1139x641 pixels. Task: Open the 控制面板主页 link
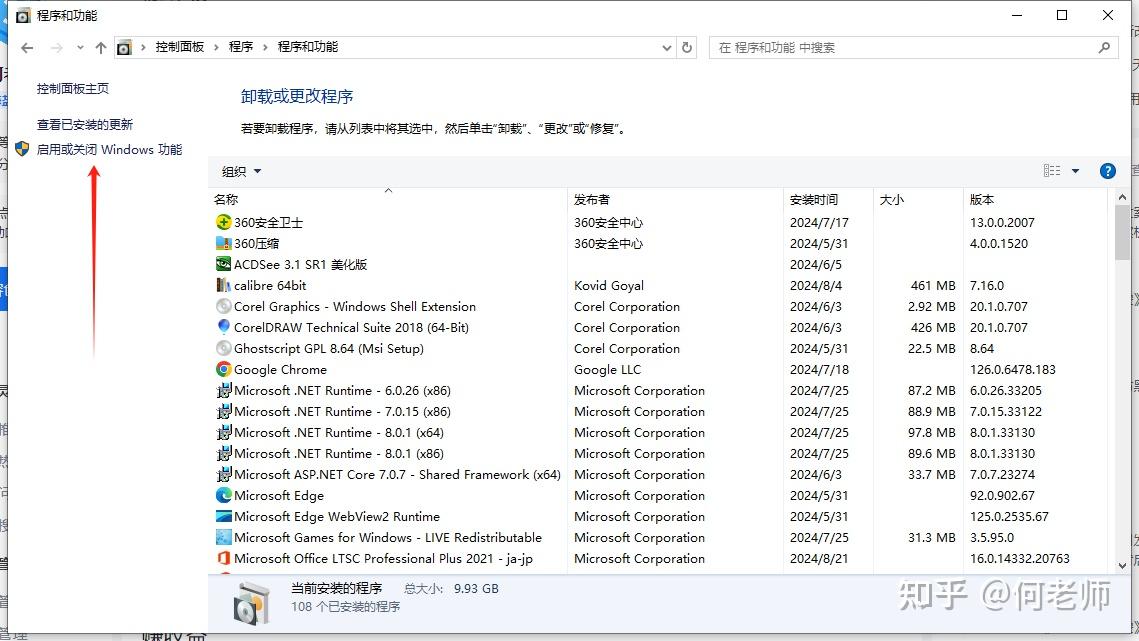coord(73,89)
